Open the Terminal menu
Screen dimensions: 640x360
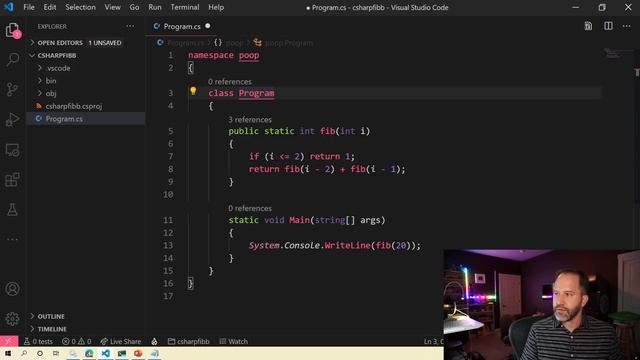tap(185, 7)
